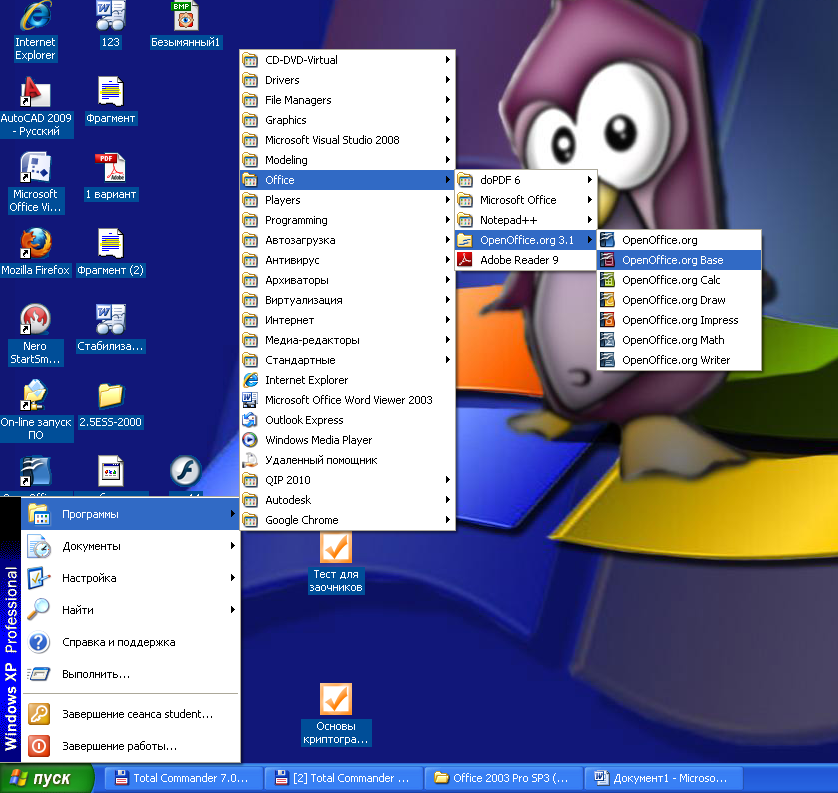Launch Windows Media Player

pos(347,440)
